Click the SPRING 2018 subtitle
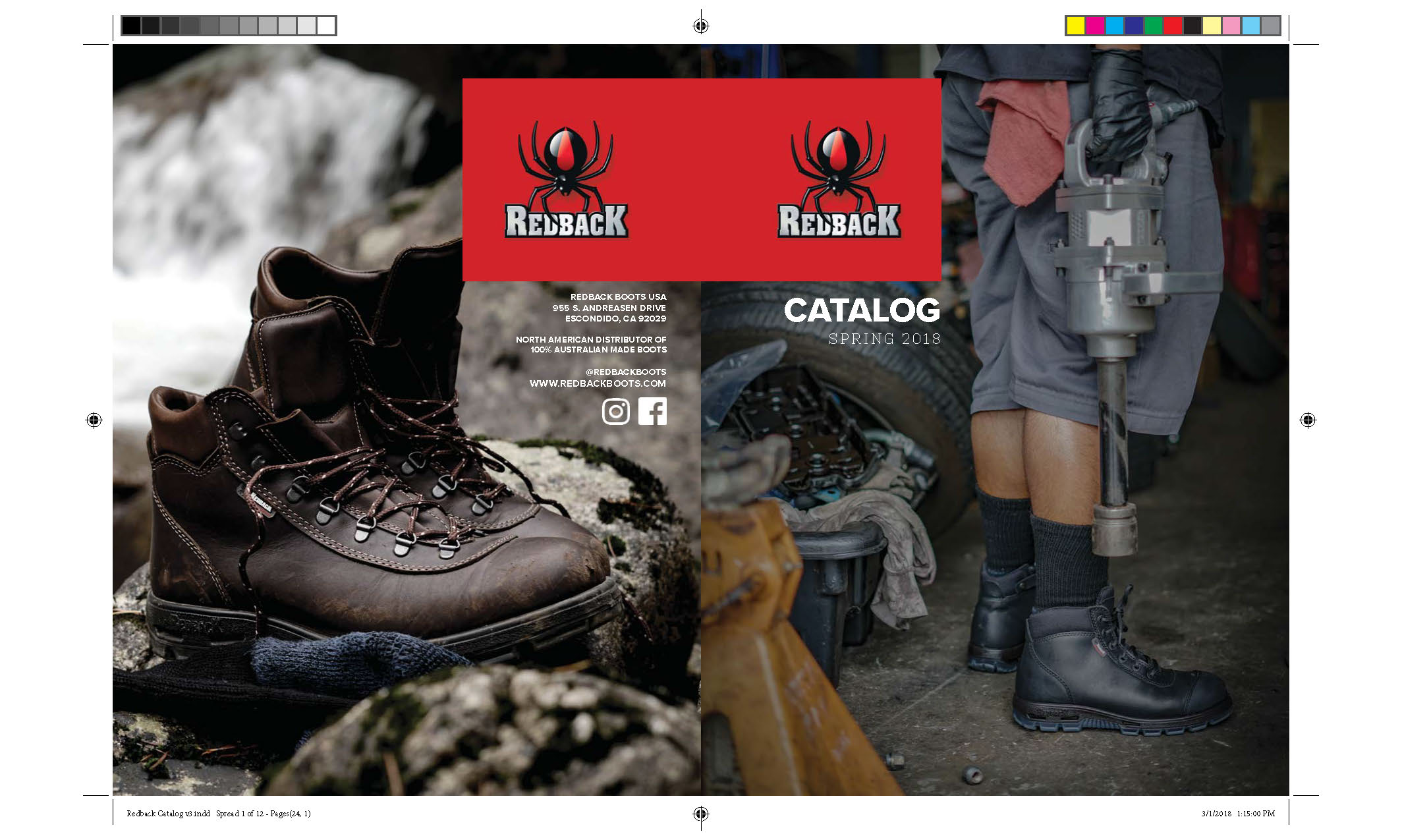 884,339
